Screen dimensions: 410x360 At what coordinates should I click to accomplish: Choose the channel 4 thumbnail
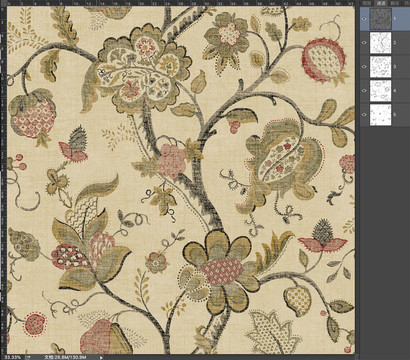coord(380,91)
